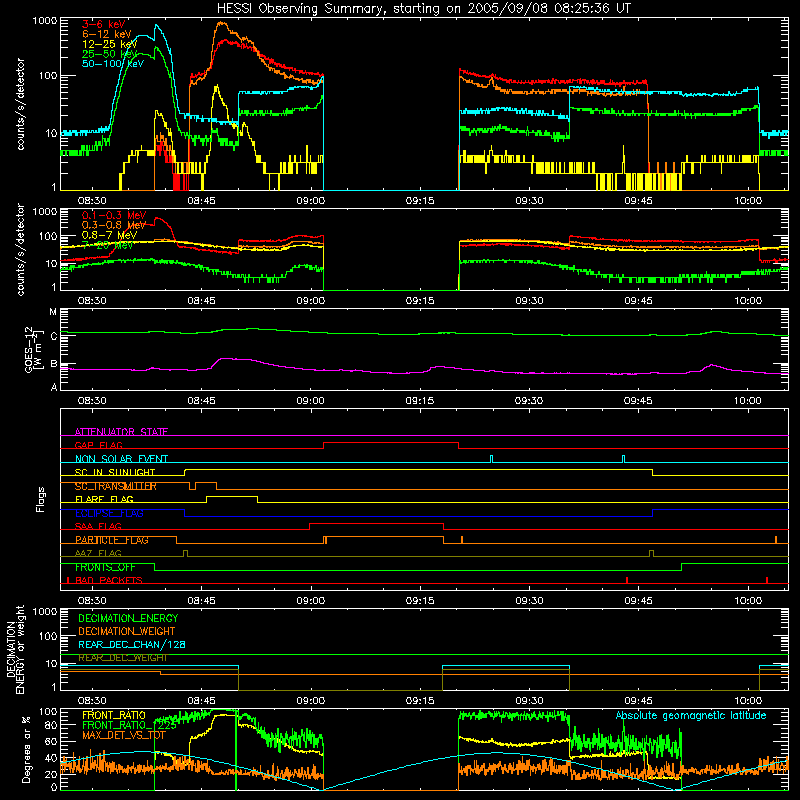The height and width of the screenshot is (800, 800).
Task: Click the '0.1-0.3 MeV' legend label
Action: (x=114, y=215)
